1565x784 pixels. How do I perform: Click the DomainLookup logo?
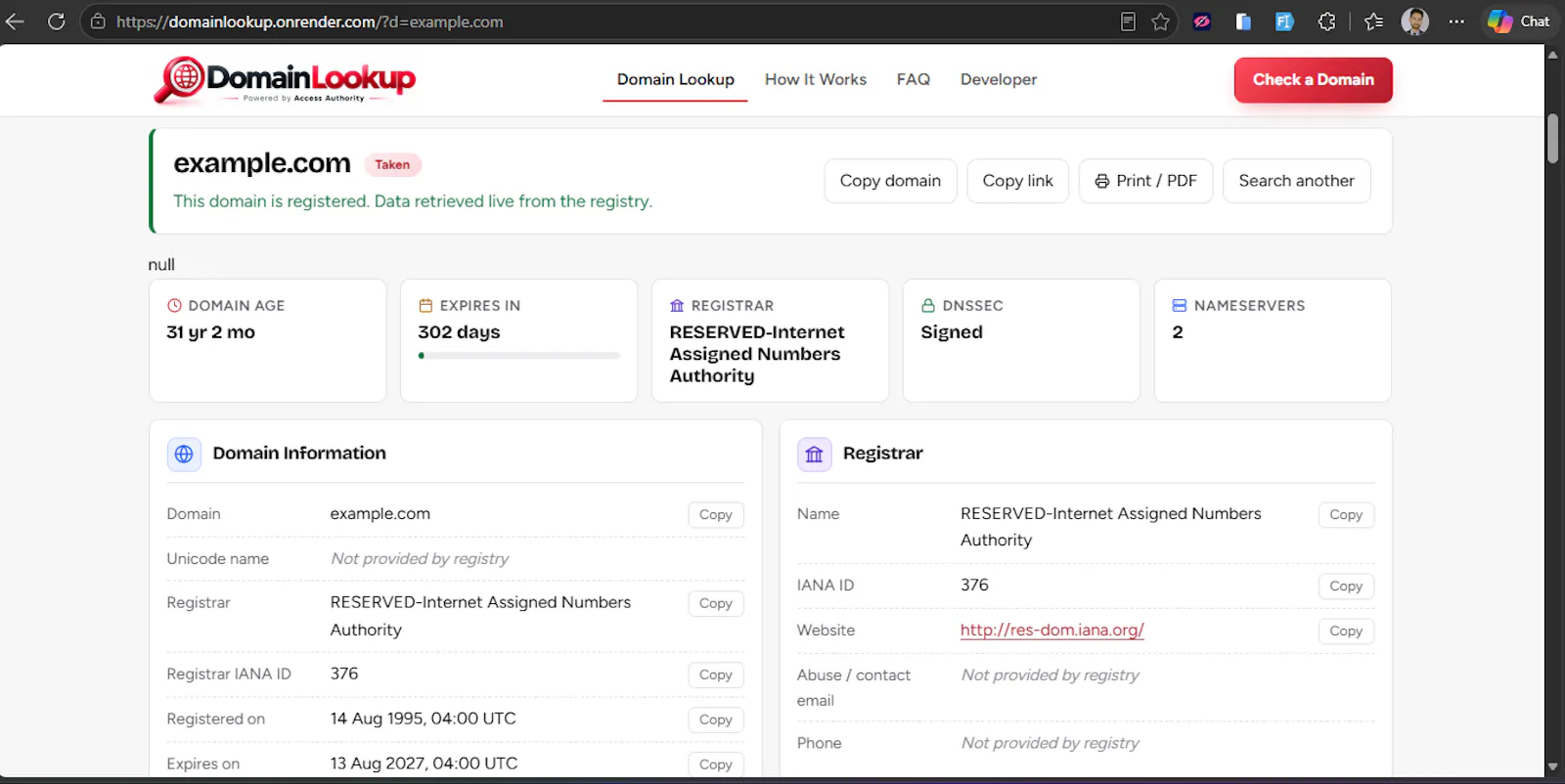[285, 80]
